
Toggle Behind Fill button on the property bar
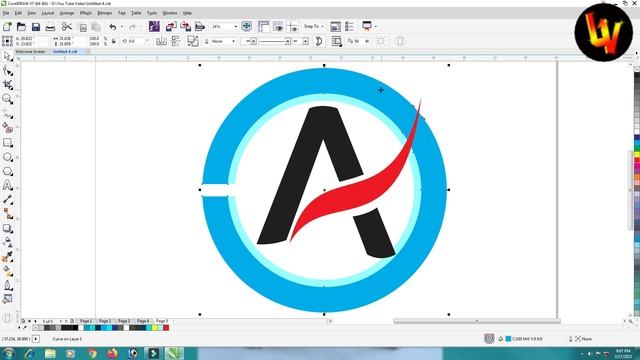tap(336, 41)
